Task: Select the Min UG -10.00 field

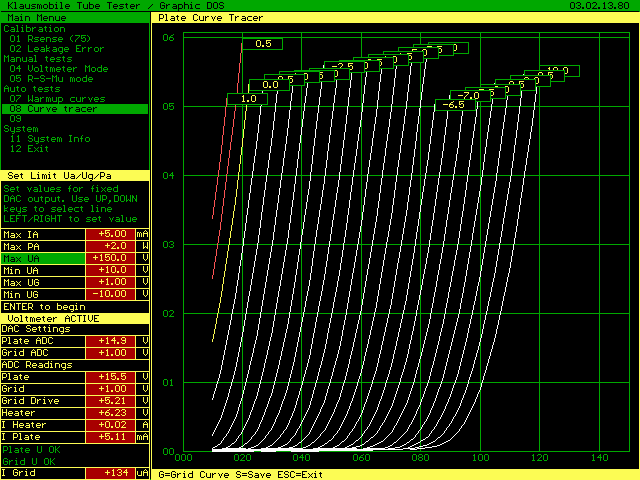Action: 111,294
